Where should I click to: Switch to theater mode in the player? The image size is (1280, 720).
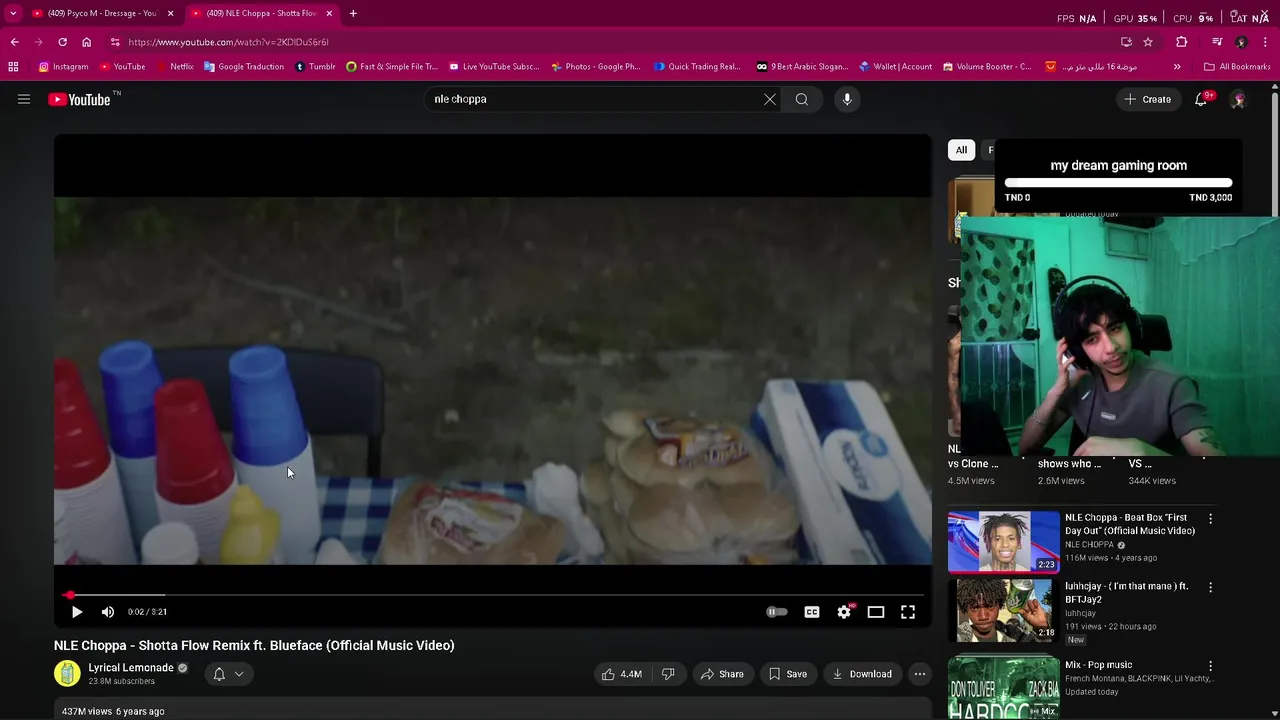click(876, 612)
